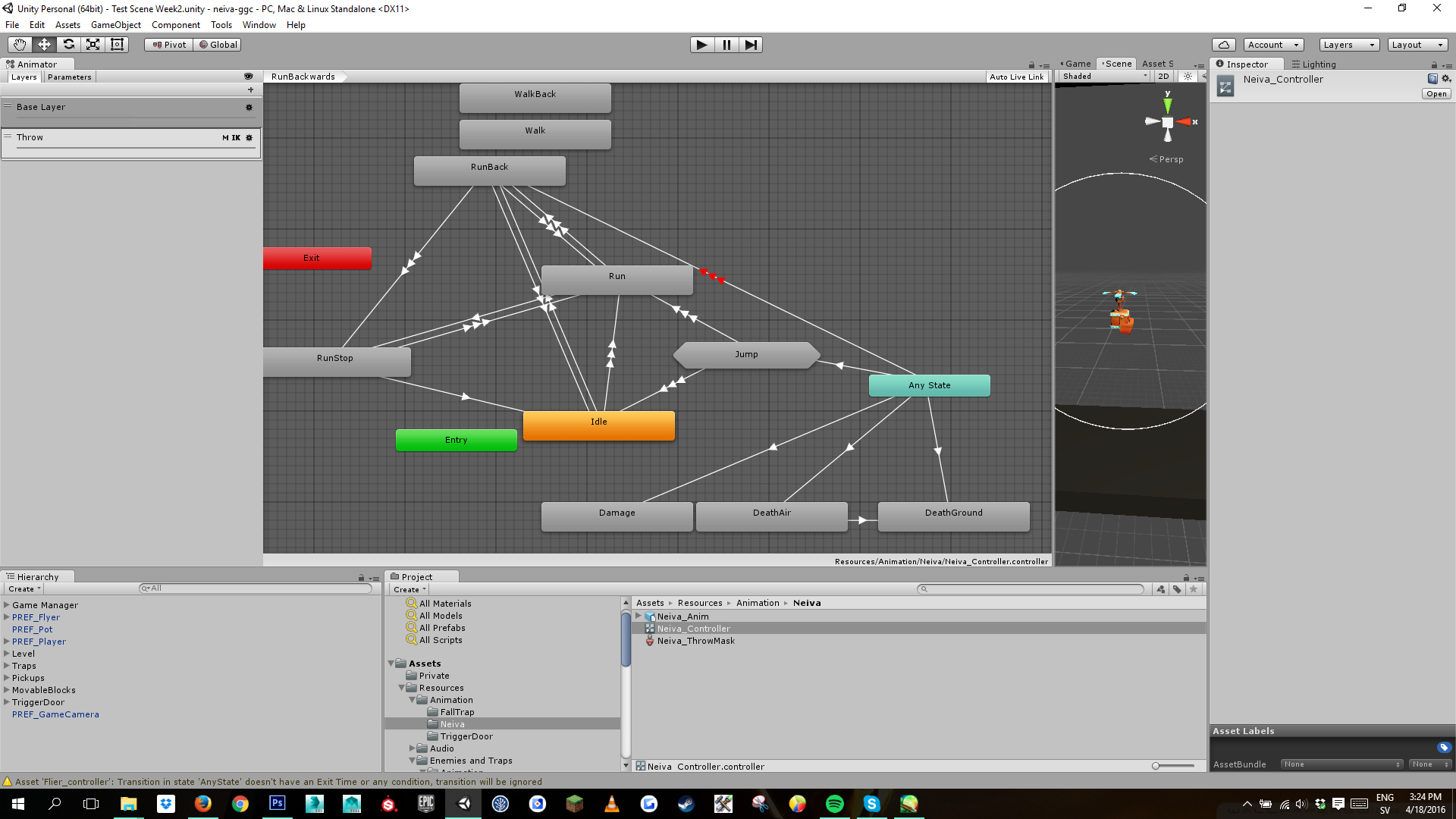Image resolution: width=1456 pixels, height=819 pixels.
Task: Select the Scale tool
Action: click(93, 44)
